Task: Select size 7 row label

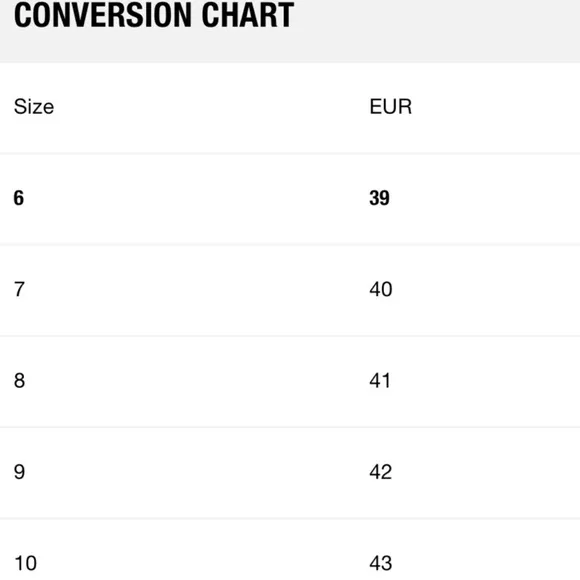Action: click(19, 289)
